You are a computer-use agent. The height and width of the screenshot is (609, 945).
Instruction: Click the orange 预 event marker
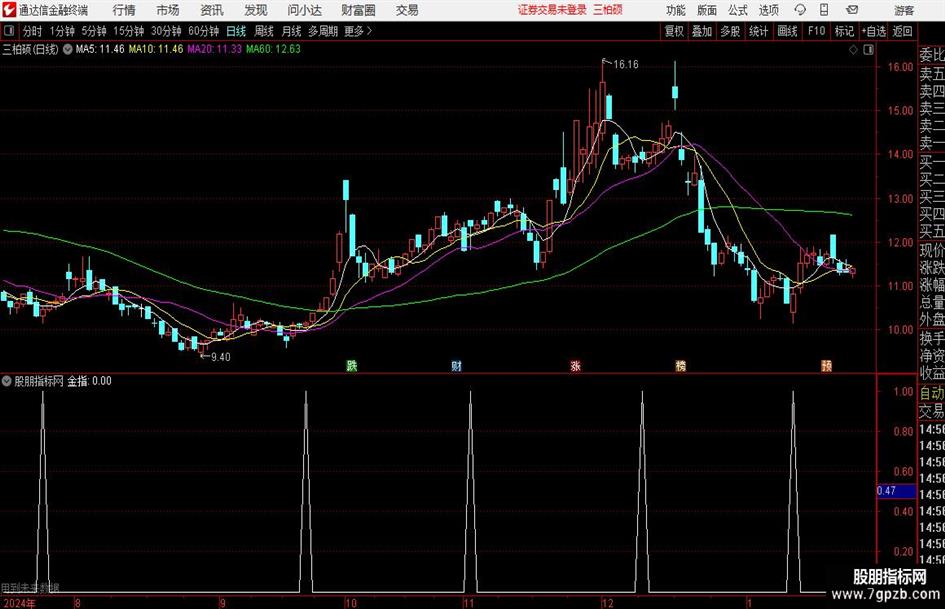coord(826,366)
